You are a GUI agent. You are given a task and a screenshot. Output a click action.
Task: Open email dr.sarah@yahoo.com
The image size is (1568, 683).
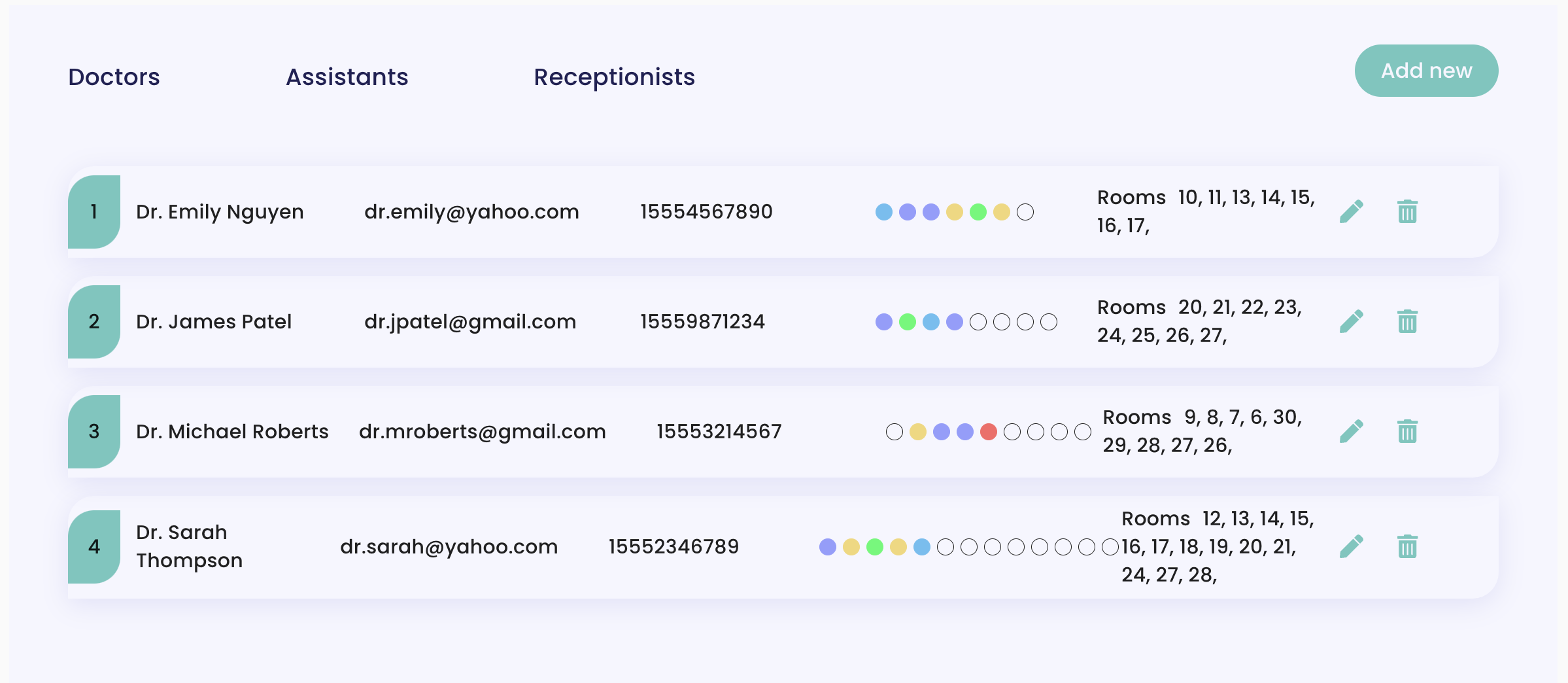tap(449, 546)
